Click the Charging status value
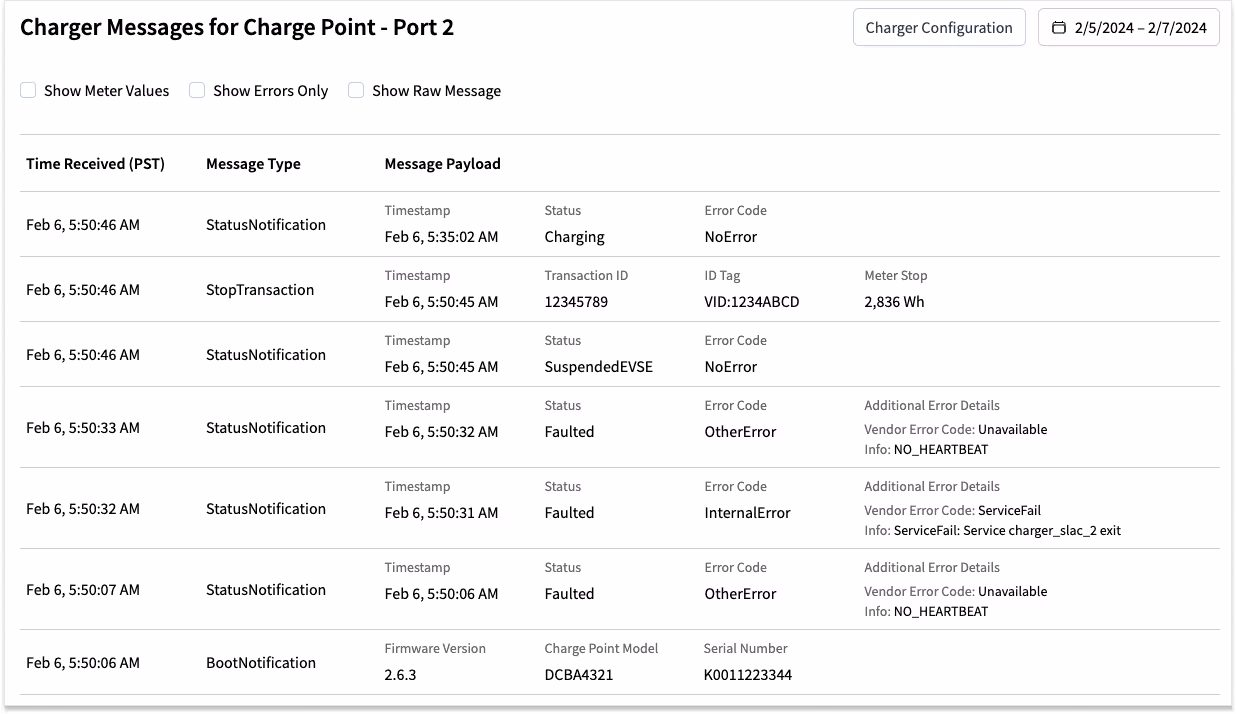1236x714 pixels. tap(574, 237)
